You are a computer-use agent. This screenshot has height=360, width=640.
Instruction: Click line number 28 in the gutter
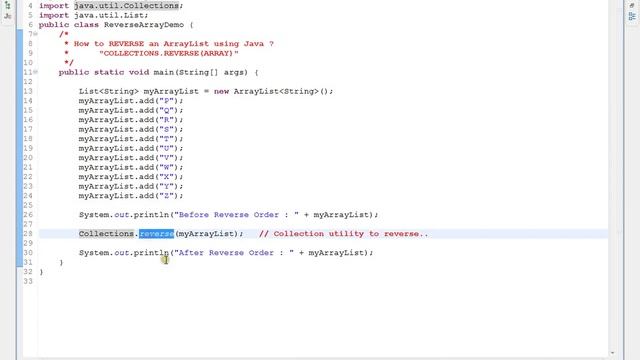pyautogui.click(x=28, y=233)
